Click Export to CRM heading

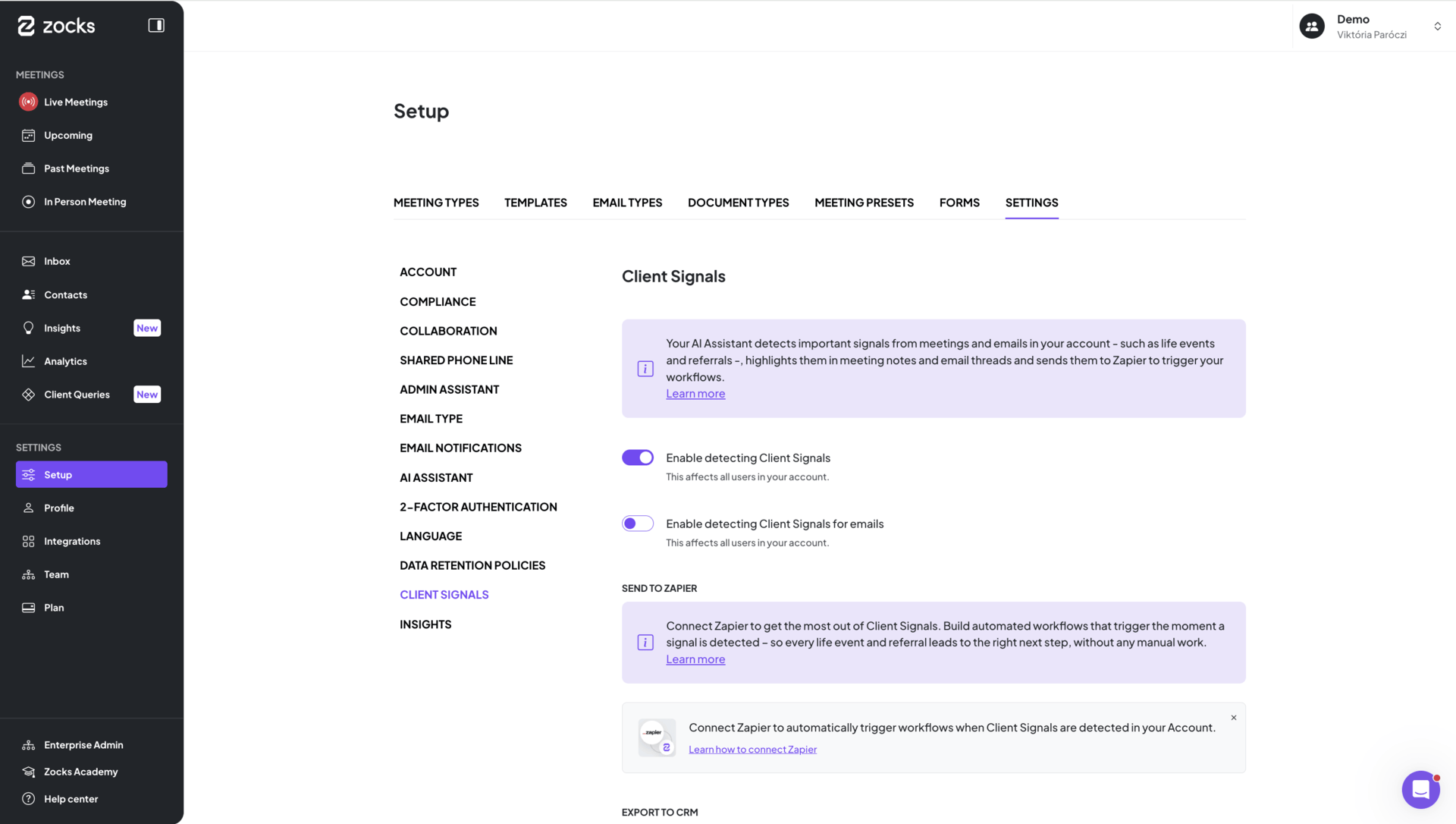pyautogui.click(x=660, y=813)
